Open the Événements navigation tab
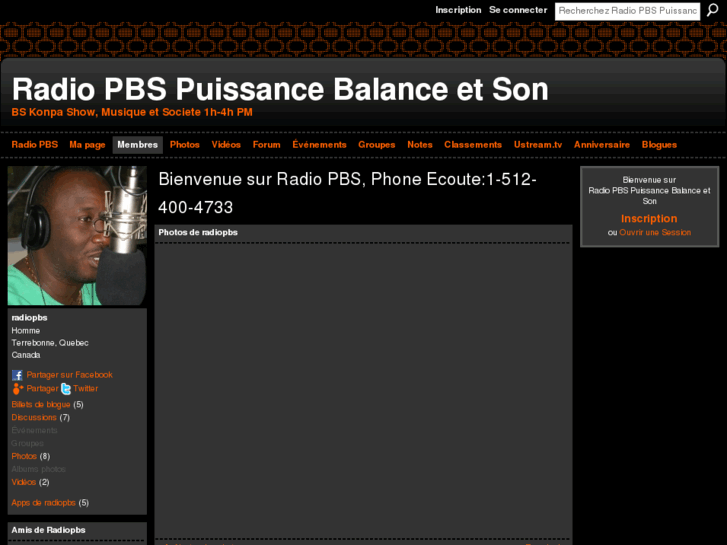727x545 pixels. (x=319, y=145)
